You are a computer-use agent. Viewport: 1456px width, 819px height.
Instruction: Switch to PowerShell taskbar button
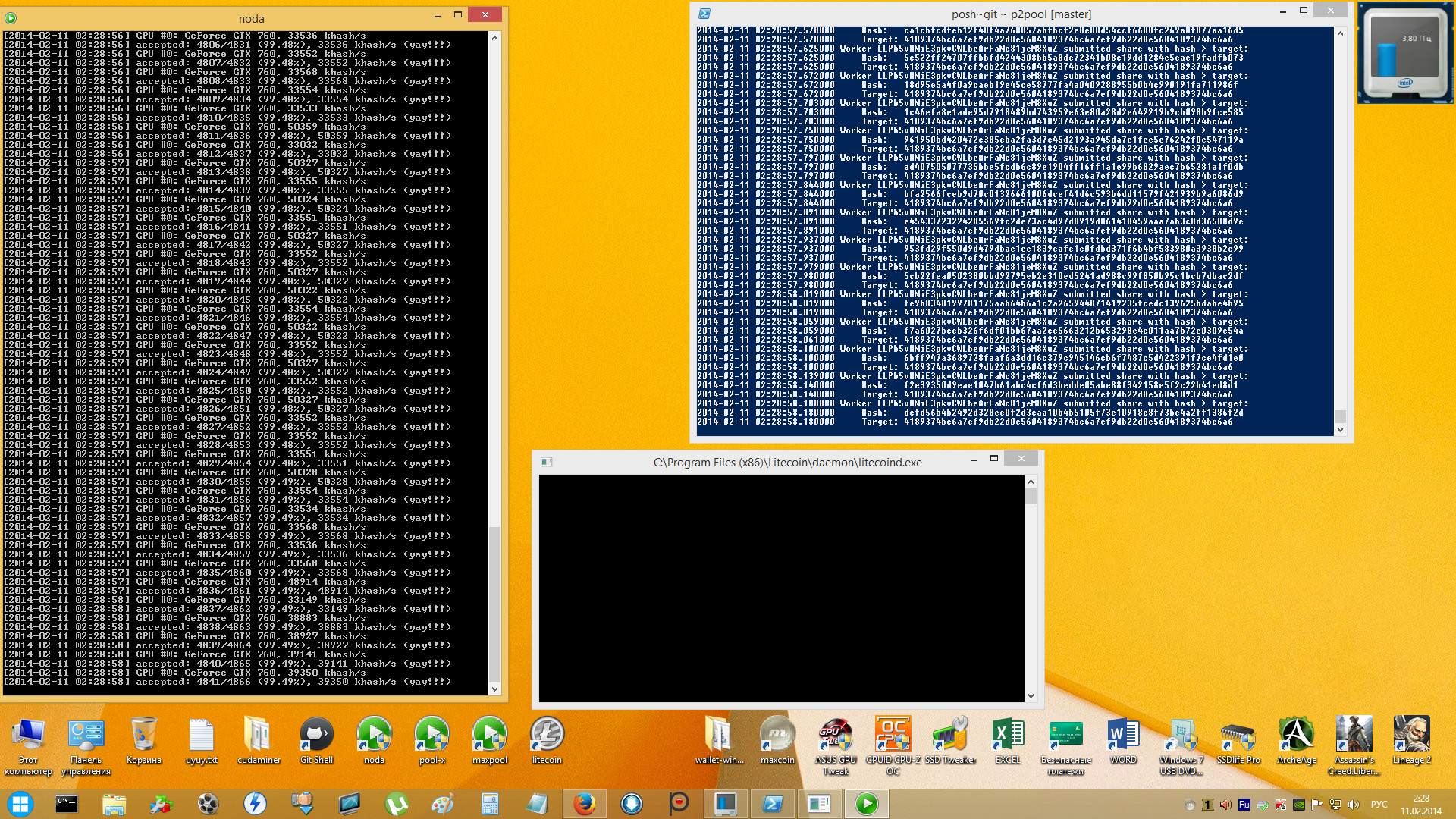click(x=772, y=804)
